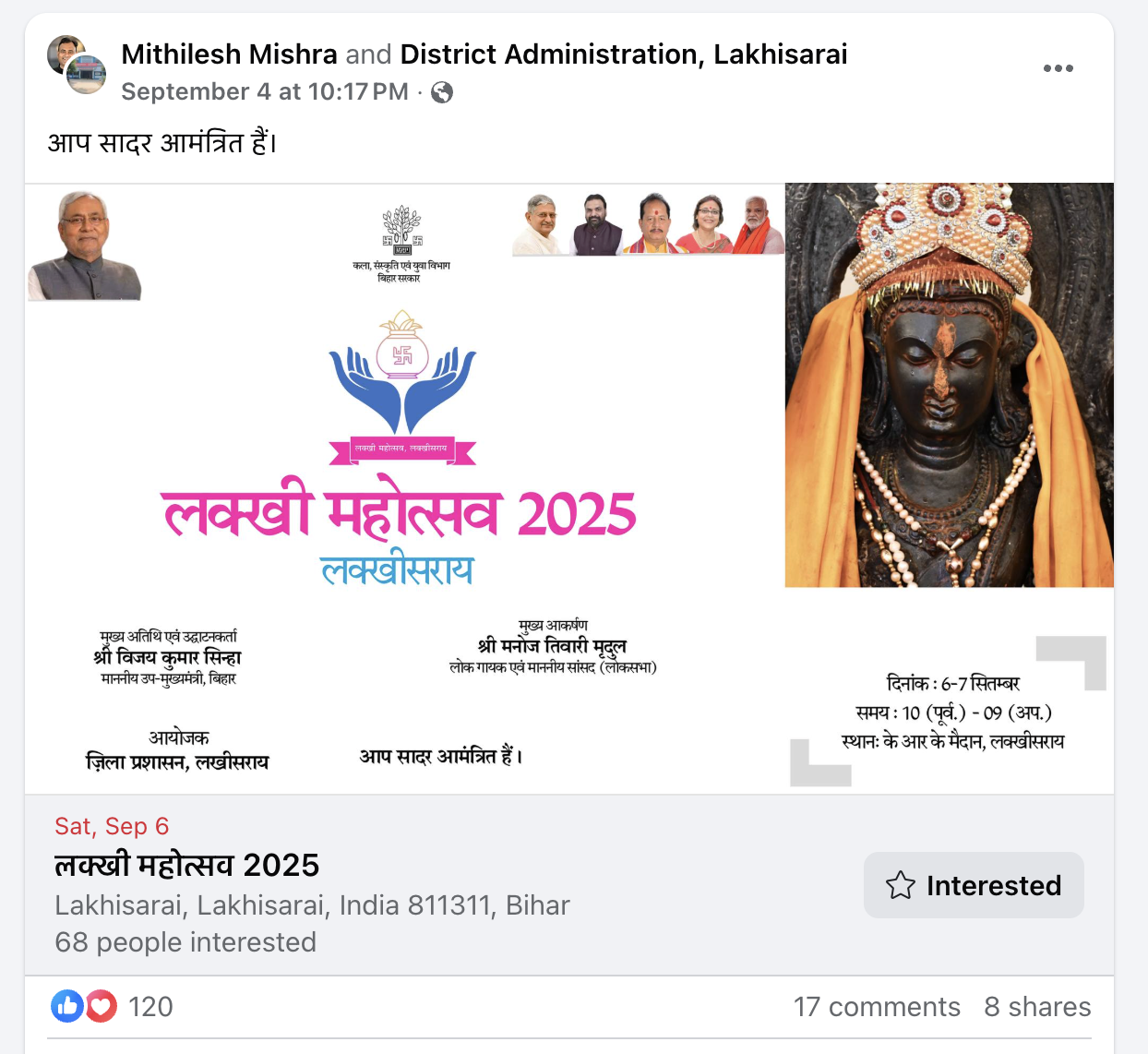This screenshot has height=1054, width=1148.
Task: View the 8 shares list
Action: point(1037,1007)
